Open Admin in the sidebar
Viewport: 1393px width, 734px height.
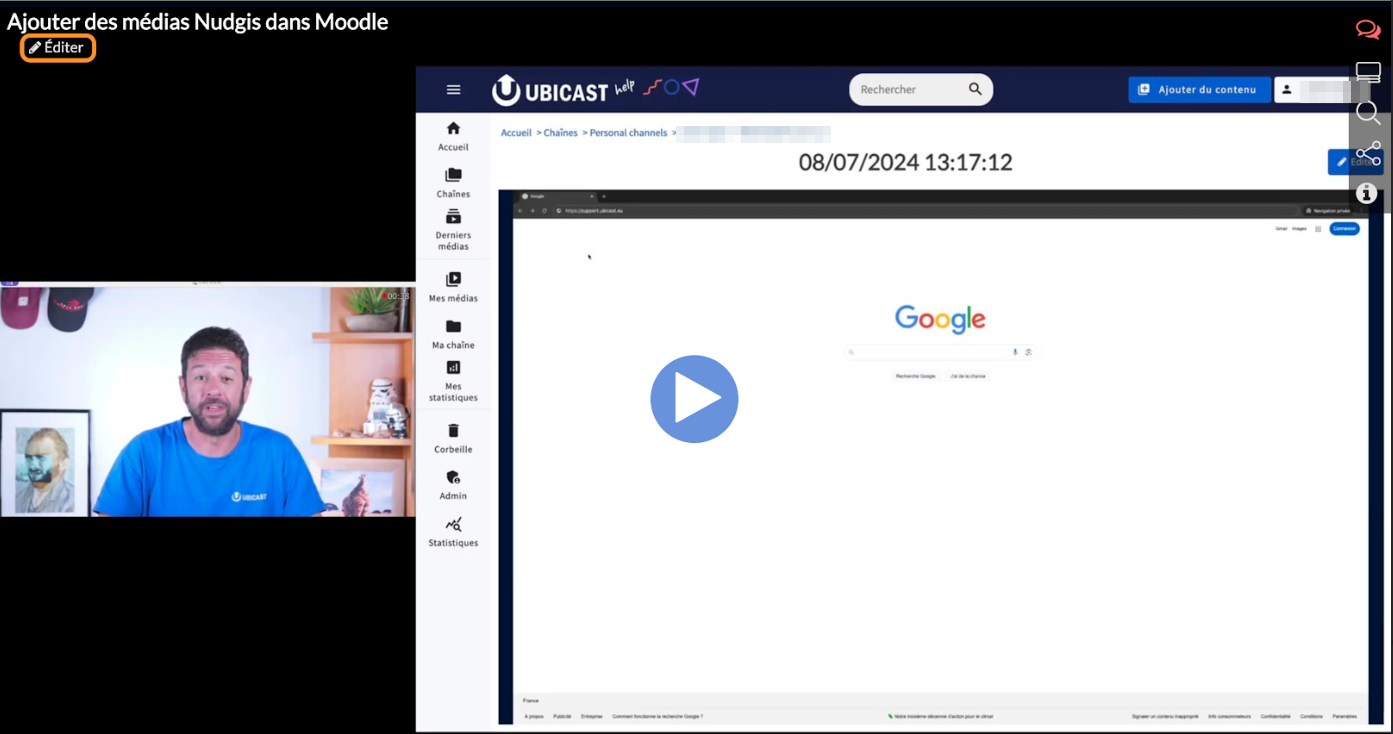pos(453,485)
